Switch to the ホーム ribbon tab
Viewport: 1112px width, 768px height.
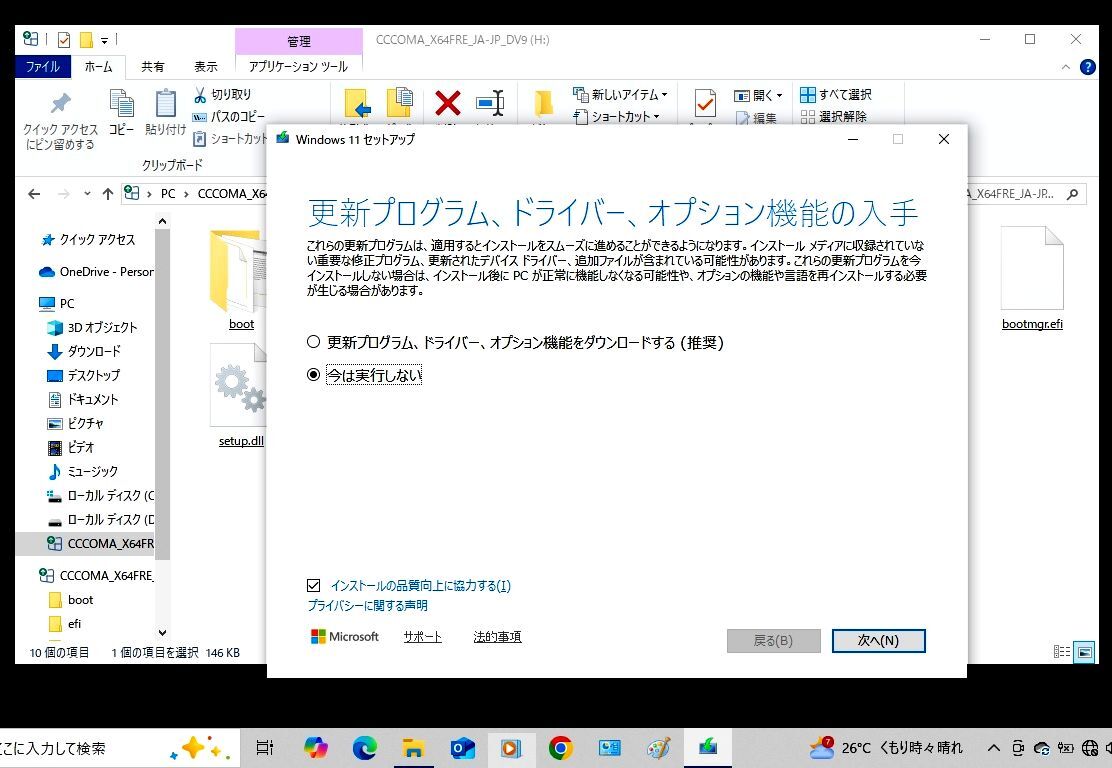[x=98, y=66]
